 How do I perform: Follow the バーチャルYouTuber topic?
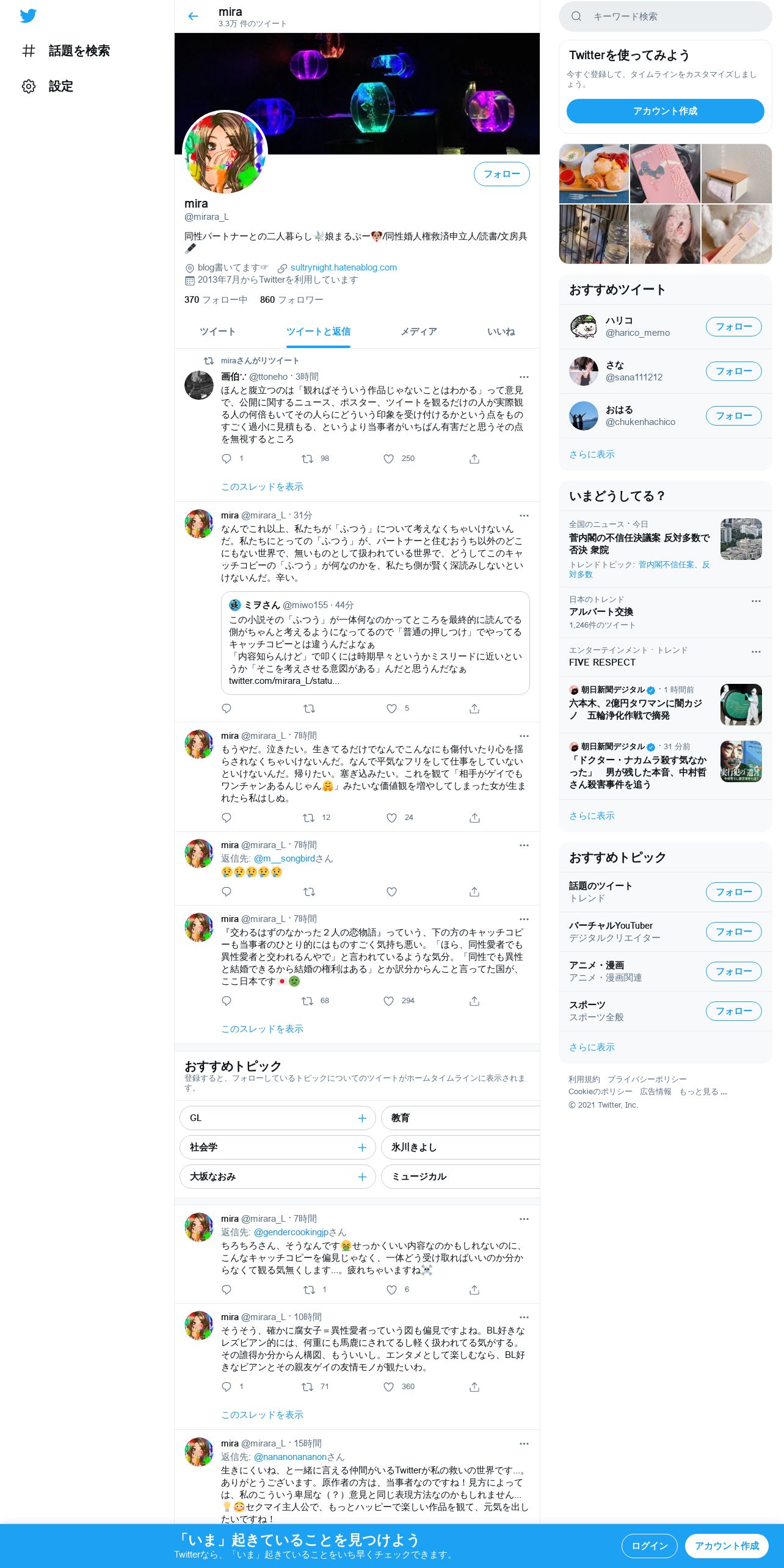point(733,932)
